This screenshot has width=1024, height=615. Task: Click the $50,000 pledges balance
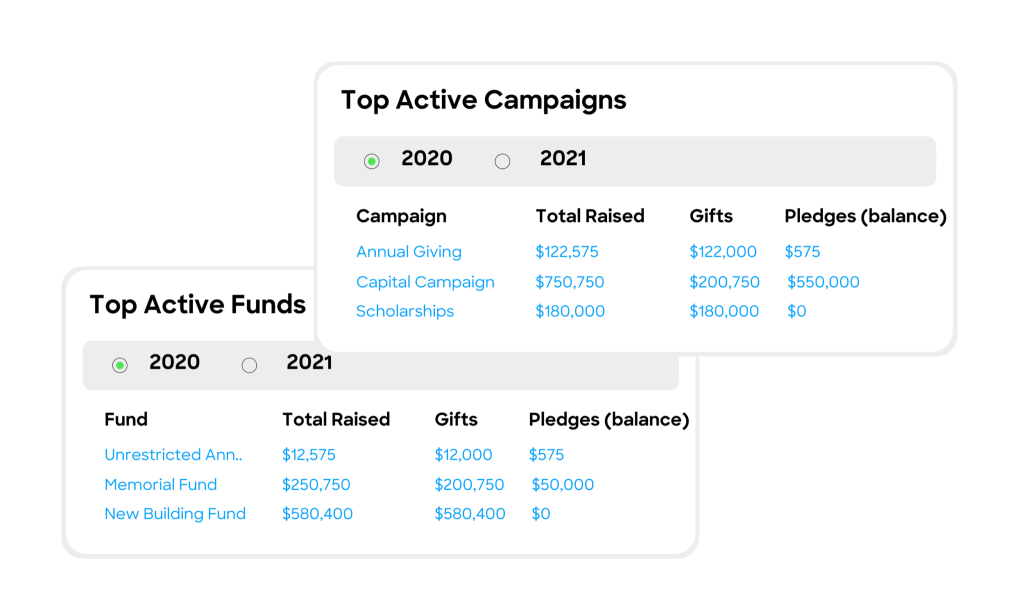point(562,484)
